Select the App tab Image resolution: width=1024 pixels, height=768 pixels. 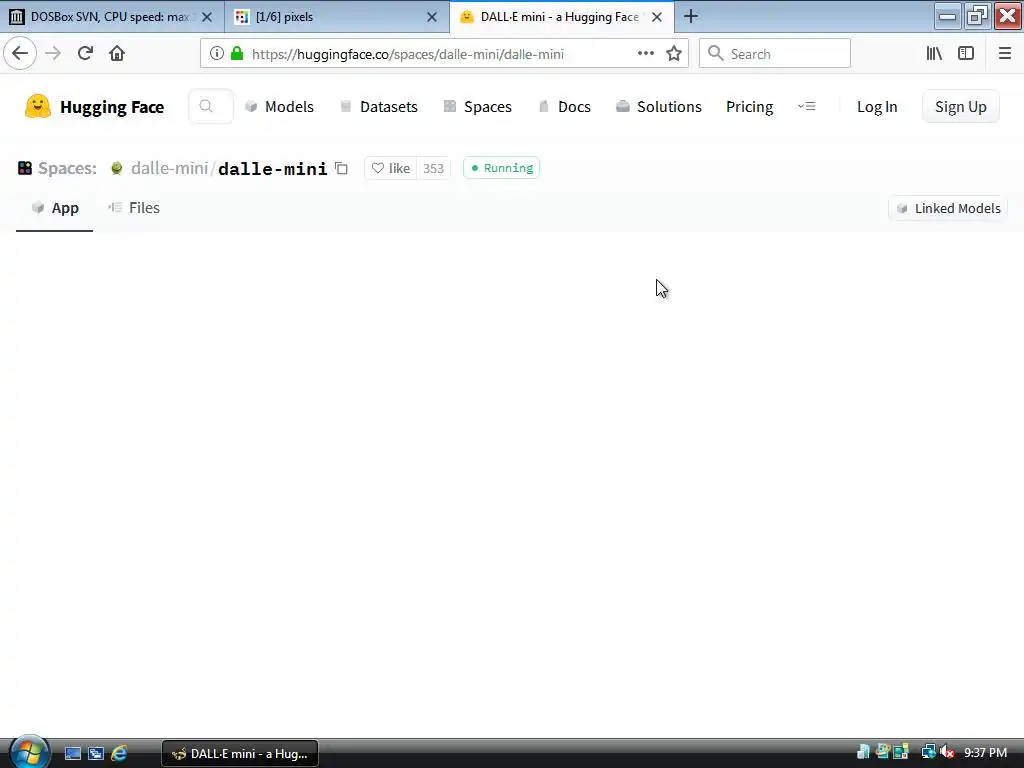(55, 208)
